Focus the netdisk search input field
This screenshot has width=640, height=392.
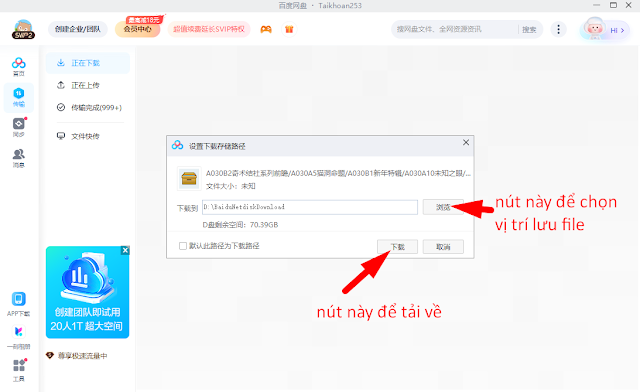click(455, 29)
